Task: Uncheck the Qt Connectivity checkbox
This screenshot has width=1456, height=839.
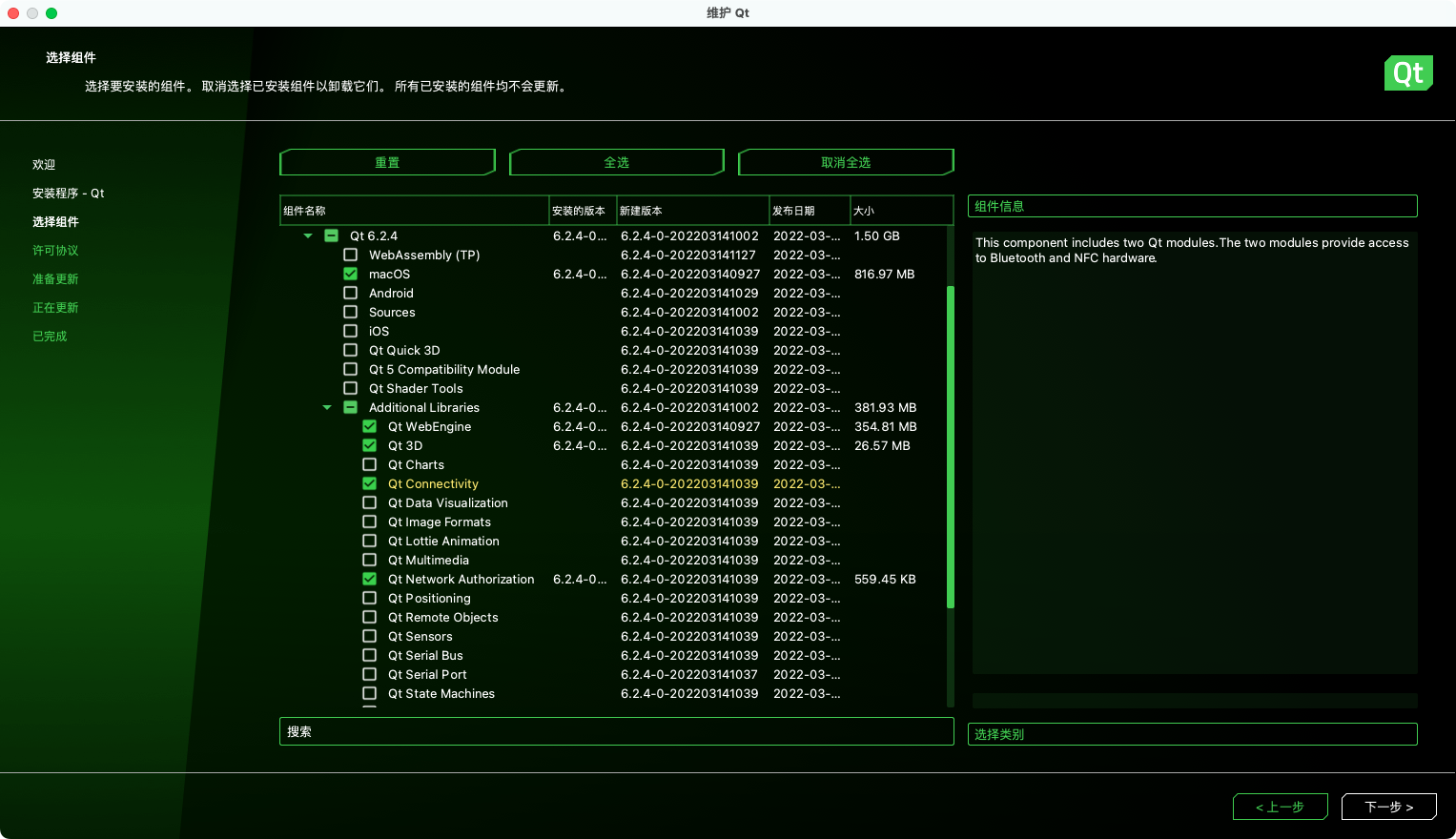Action: [369, 483]
